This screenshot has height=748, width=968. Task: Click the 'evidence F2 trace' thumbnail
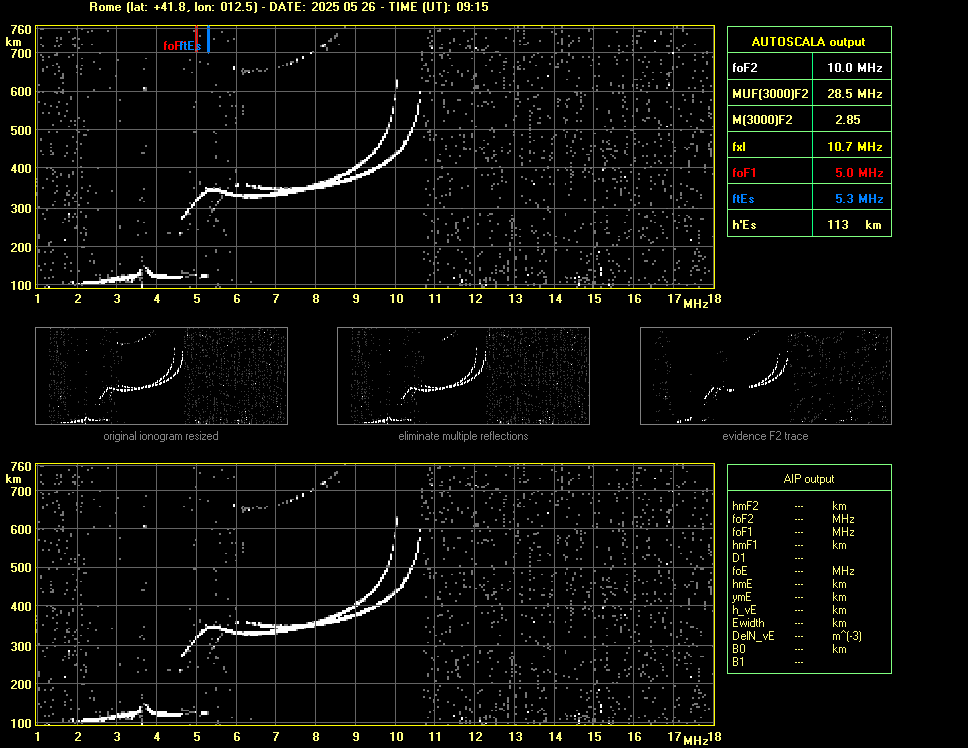pos(766,376)
